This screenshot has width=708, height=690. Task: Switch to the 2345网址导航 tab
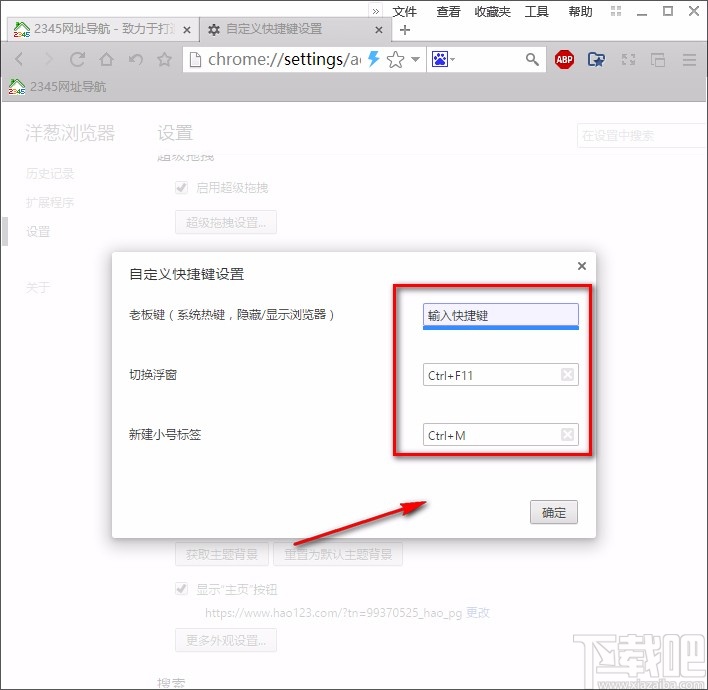coord(103,29)
